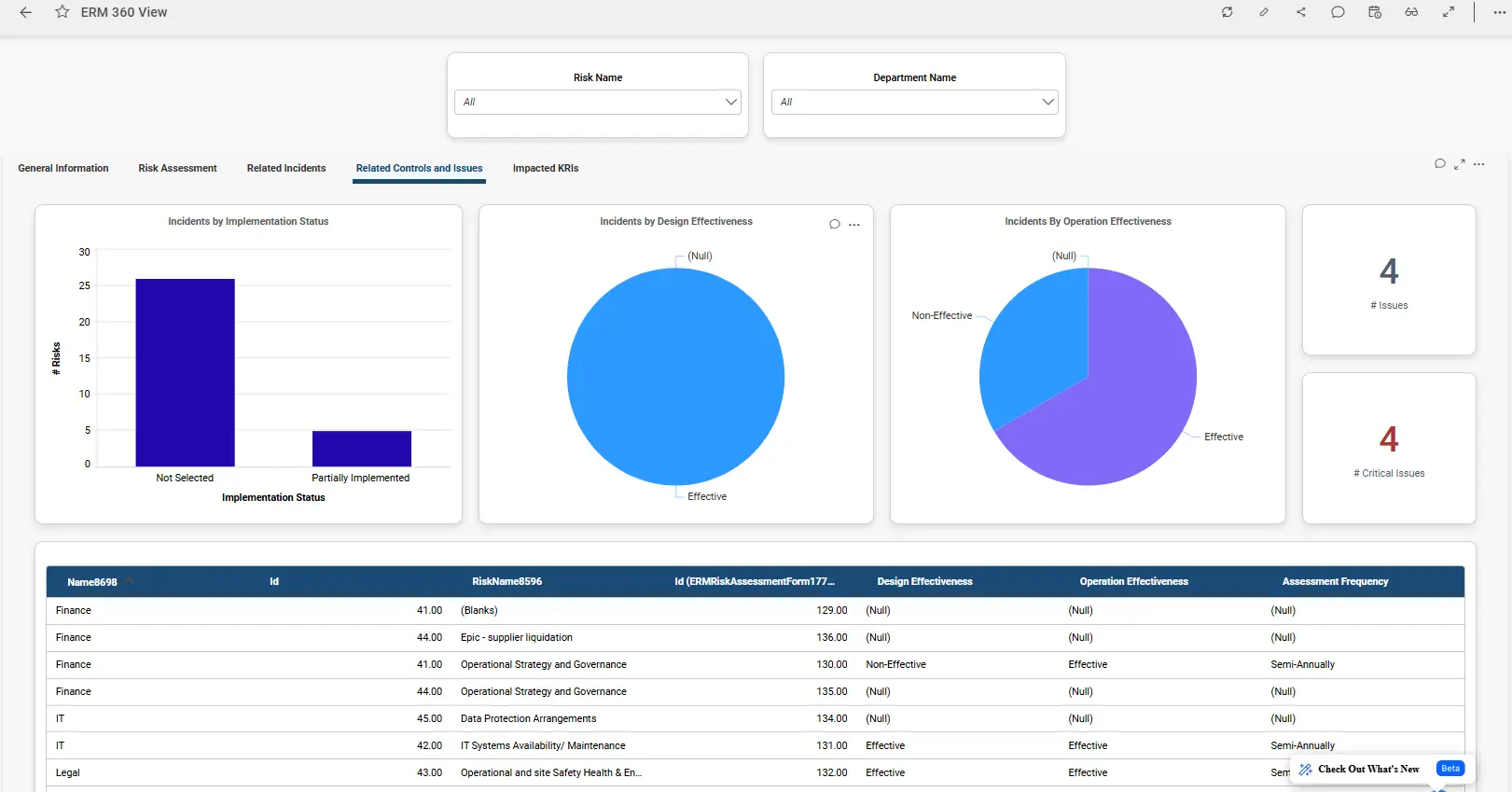Open the schedule calendar icon
The width and height of the screenshot is (1512, 792).
click(x=1374, y=12)
